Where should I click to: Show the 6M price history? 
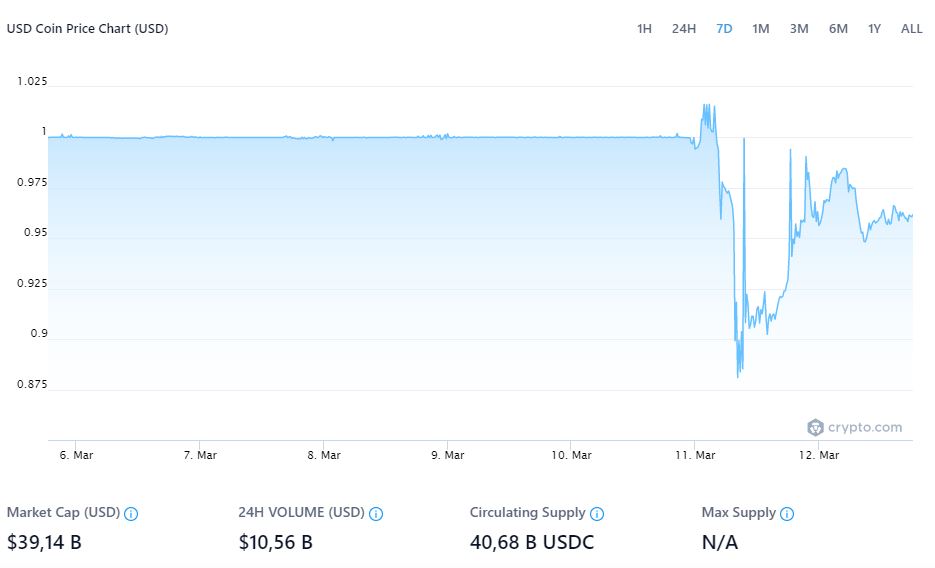(x=838, y=29)
